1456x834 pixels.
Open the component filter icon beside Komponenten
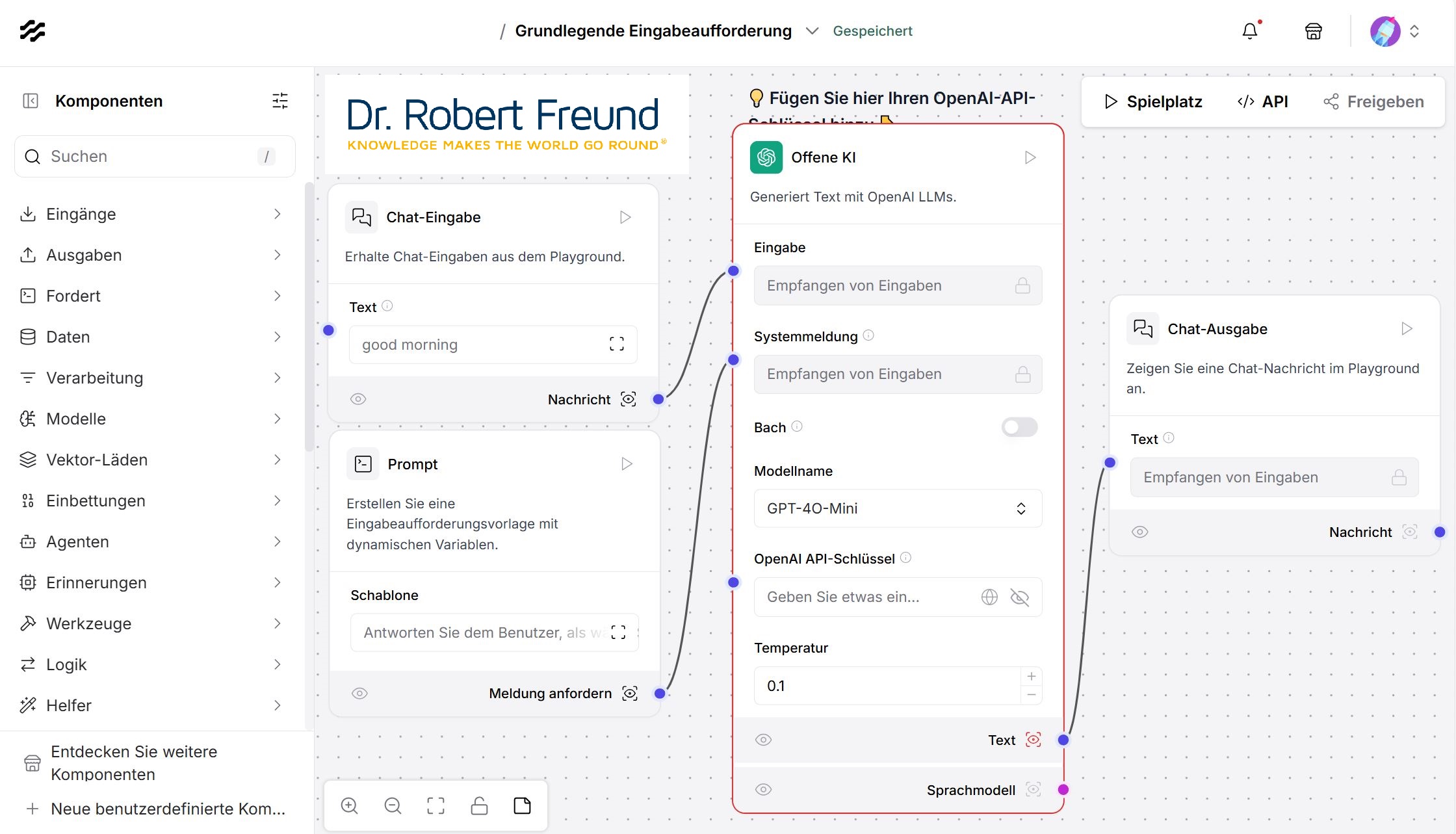279,101
